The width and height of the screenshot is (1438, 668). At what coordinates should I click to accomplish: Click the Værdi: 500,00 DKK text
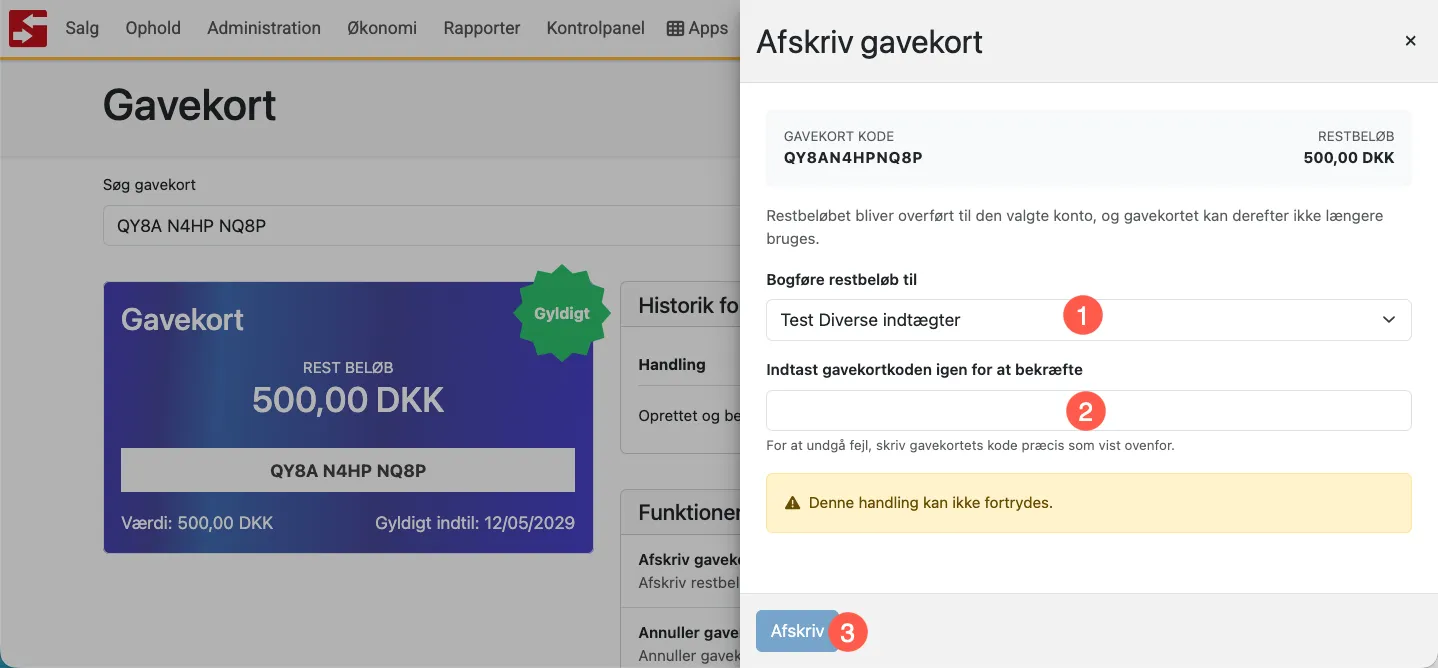(x=197, y=523)
